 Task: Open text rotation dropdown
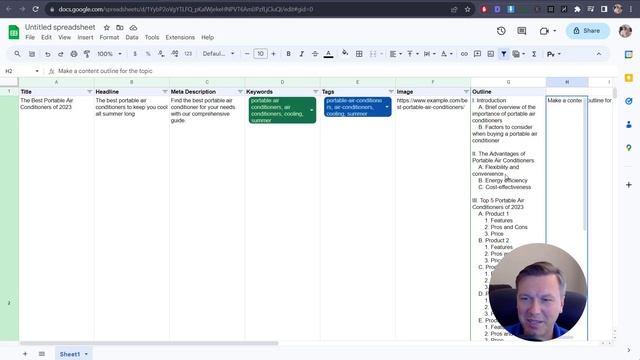pyautogui.click(x=447, y=54)
